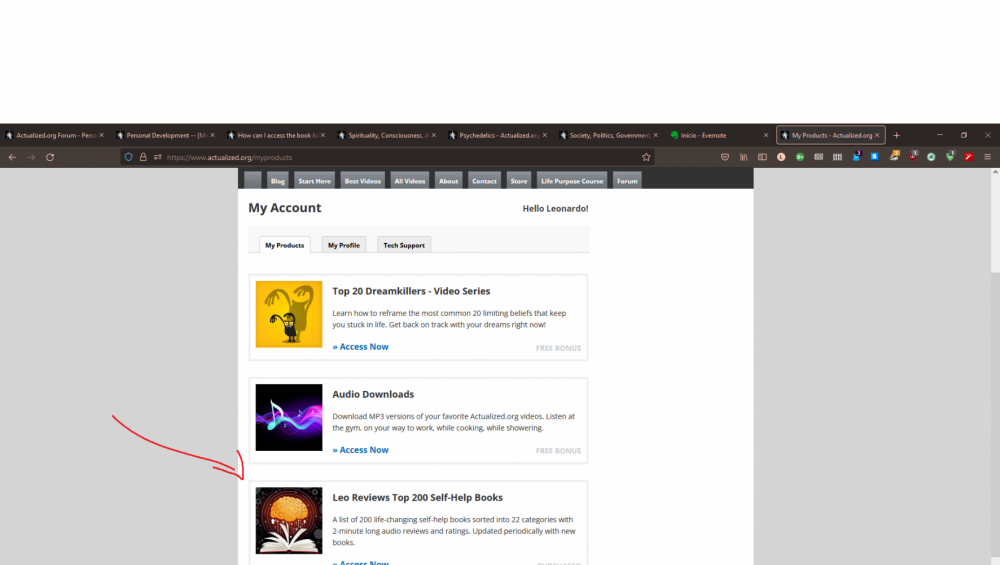
Task: Switch to the My Profile tab
Action: point(344,245)
